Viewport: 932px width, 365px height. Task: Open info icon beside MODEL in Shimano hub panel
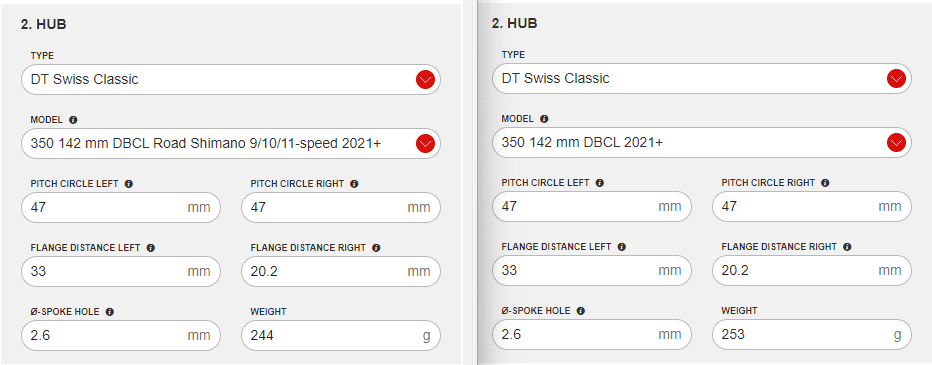click(73, 120)
